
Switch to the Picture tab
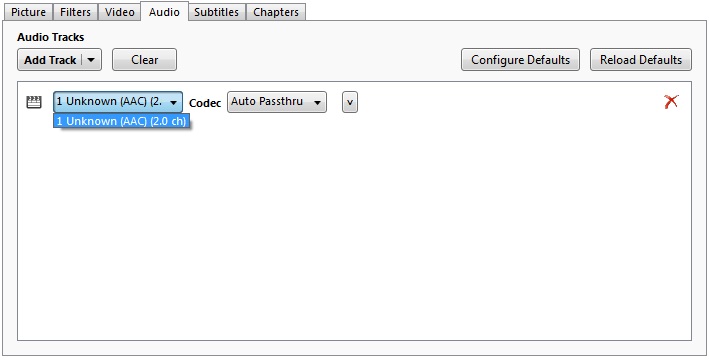[x=28, y=12]
